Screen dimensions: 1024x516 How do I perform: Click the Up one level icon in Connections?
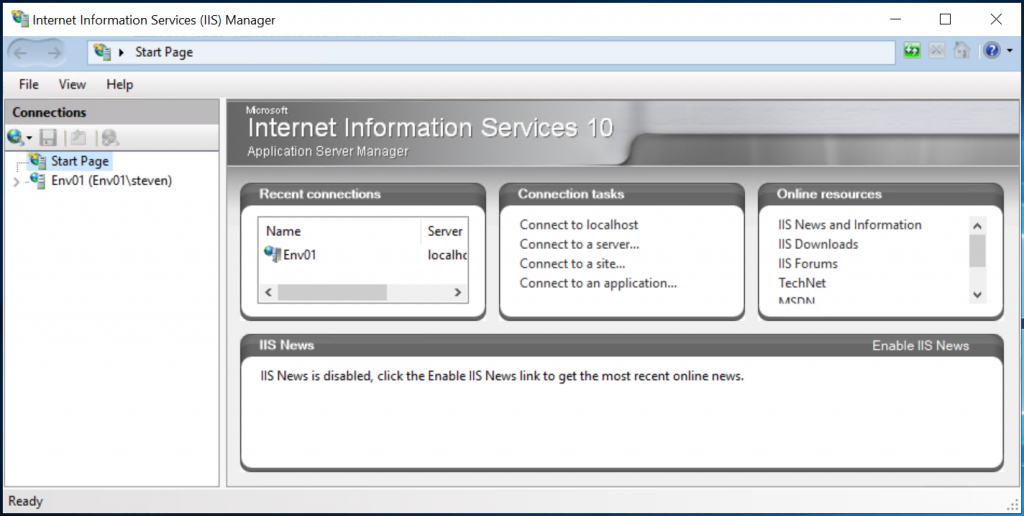[x=79, y=137]
